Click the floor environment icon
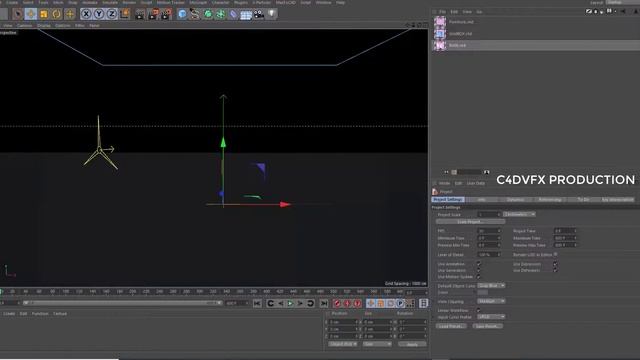Image resolution: width=640 pixels, height=360 pixels. (x=246, y=15)
